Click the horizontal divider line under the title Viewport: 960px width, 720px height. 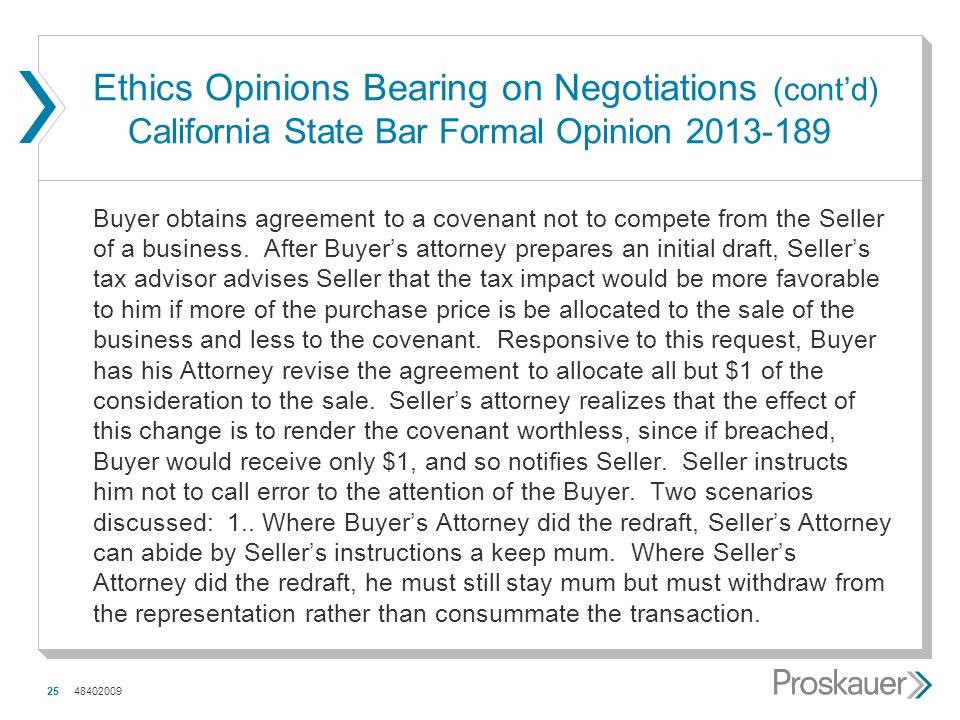point(480,181)
